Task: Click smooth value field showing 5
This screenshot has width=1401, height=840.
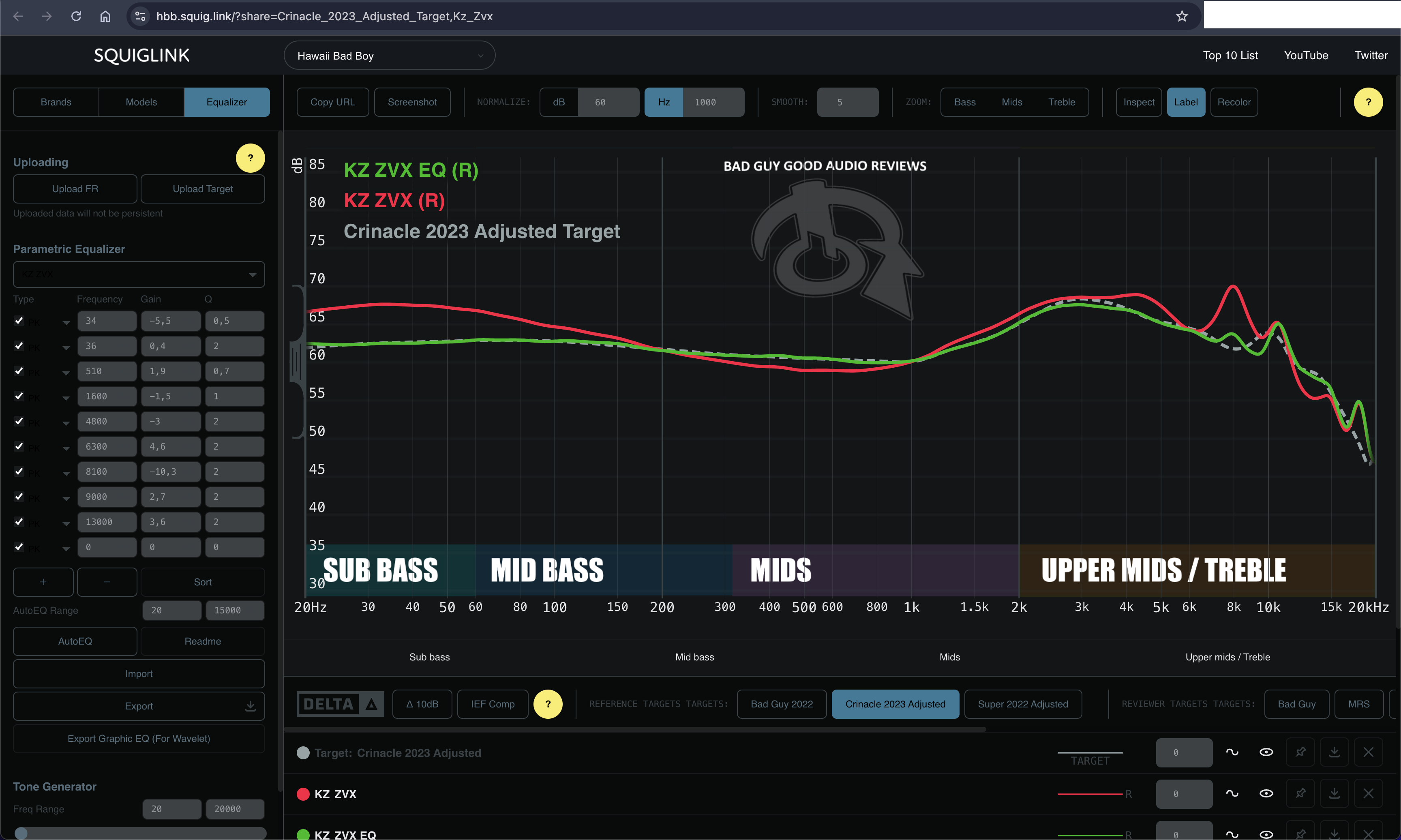Action: 848,102
